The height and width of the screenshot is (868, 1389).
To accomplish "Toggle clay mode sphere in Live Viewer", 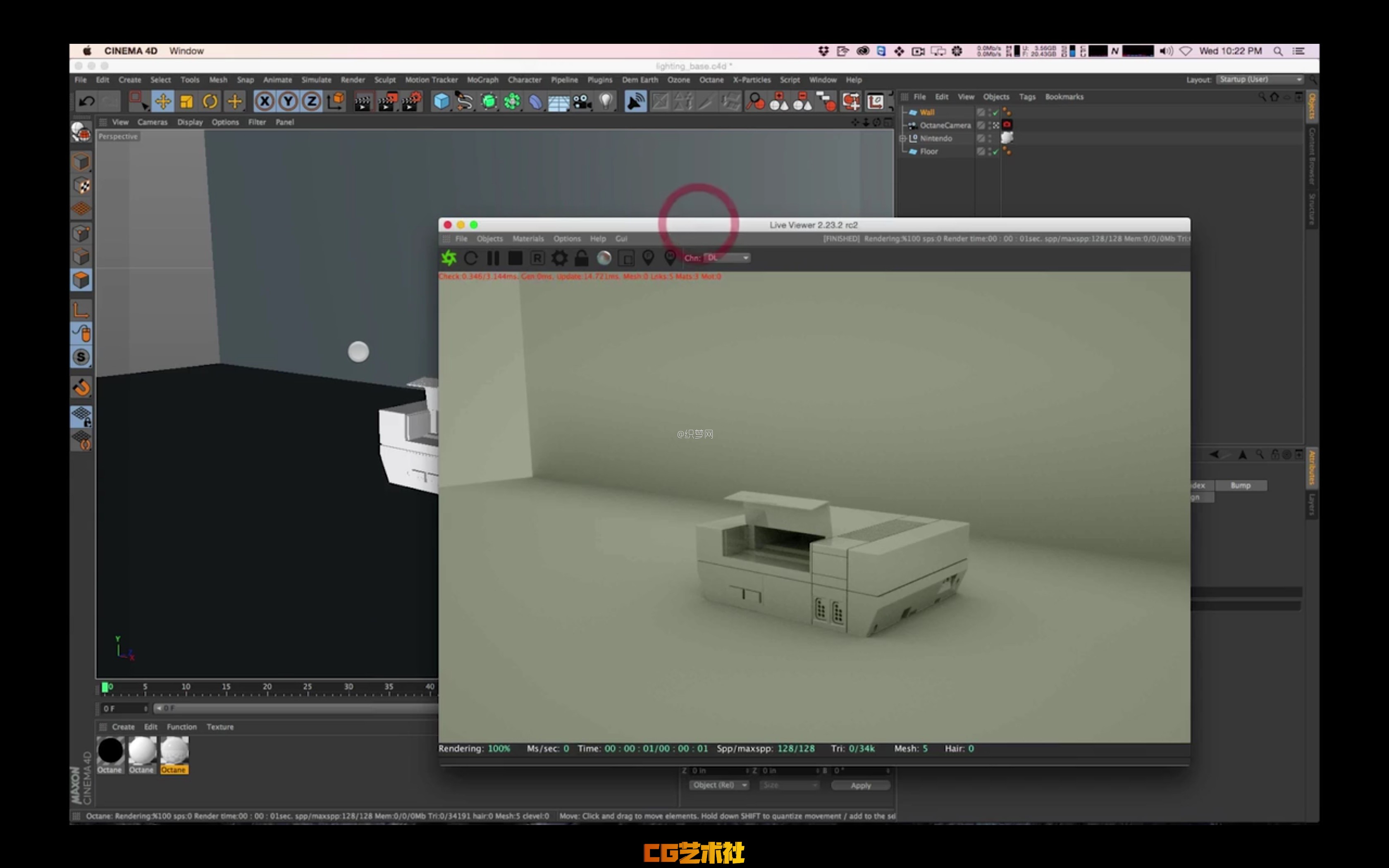I will pyautogui.click(x=604, y=258).
